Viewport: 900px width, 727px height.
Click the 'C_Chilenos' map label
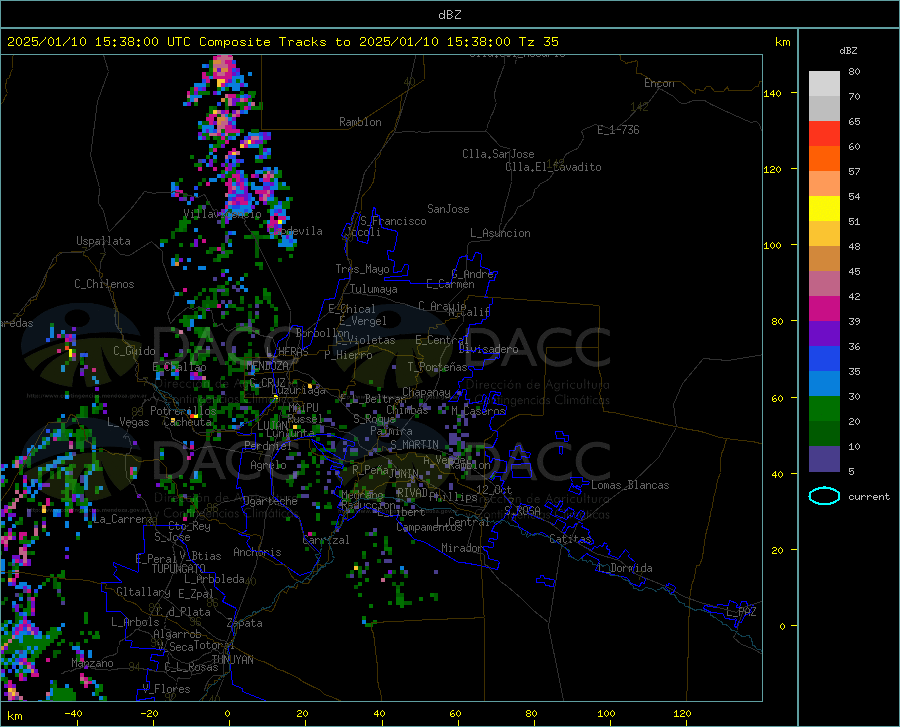pyautogui.click(x=104, y=284)
